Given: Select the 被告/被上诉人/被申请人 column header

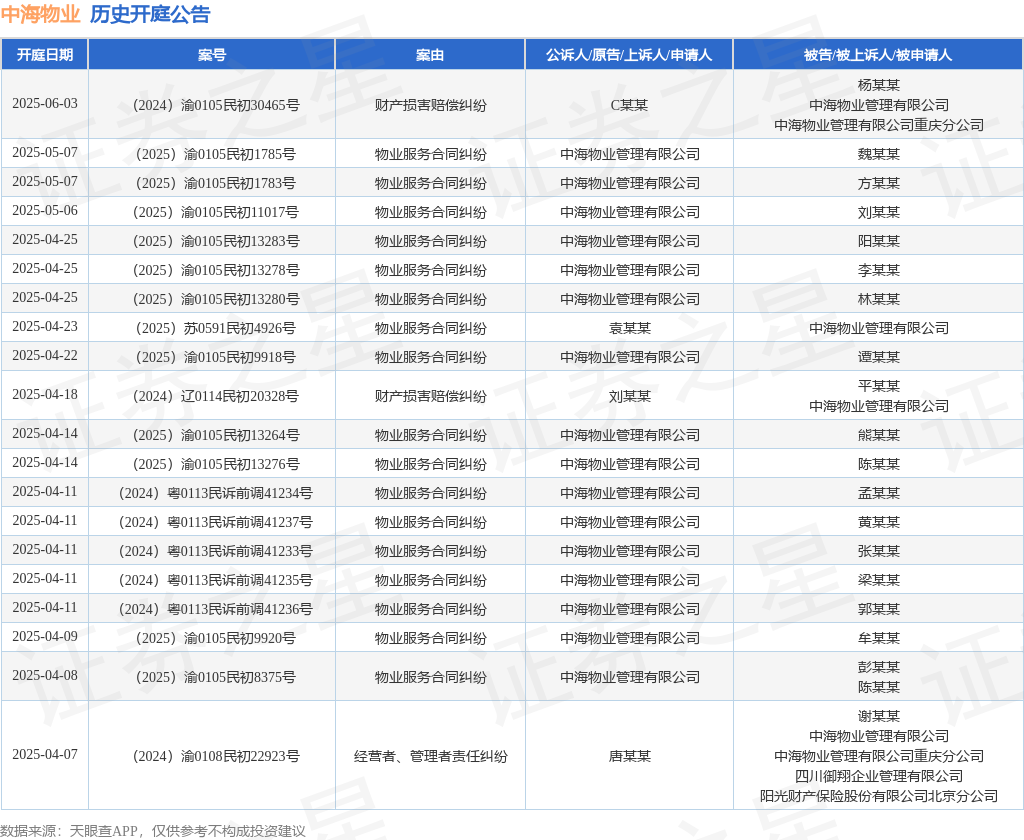Looking at the screenshot, I should [878, 55].
